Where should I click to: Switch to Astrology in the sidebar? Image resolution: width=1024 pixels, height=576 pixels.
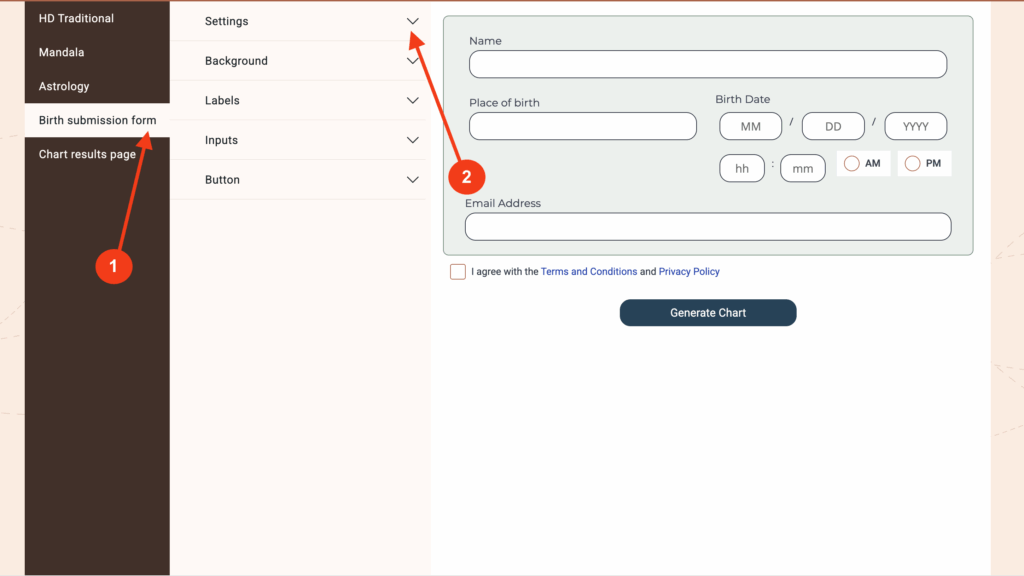click(x=64, y=86)
